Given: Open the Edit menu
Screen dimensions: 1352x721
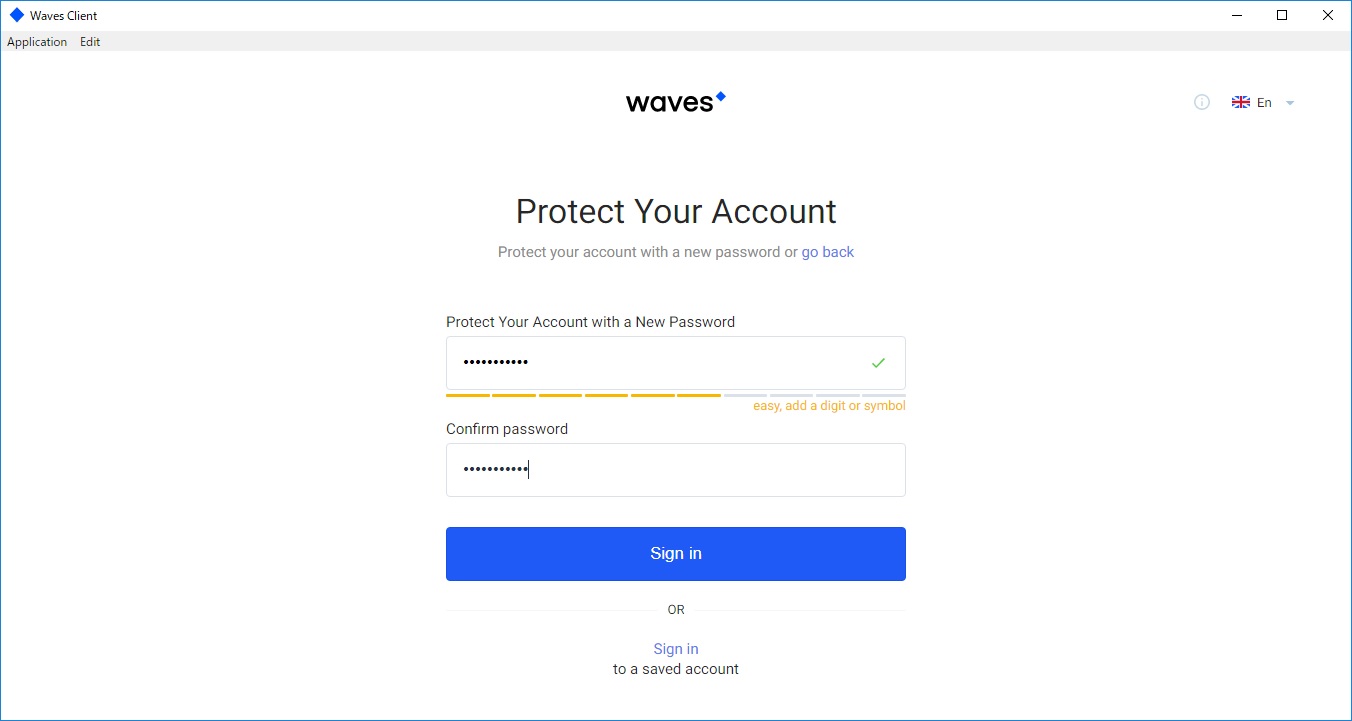Looking at the screenshot, I should [90, 42].
